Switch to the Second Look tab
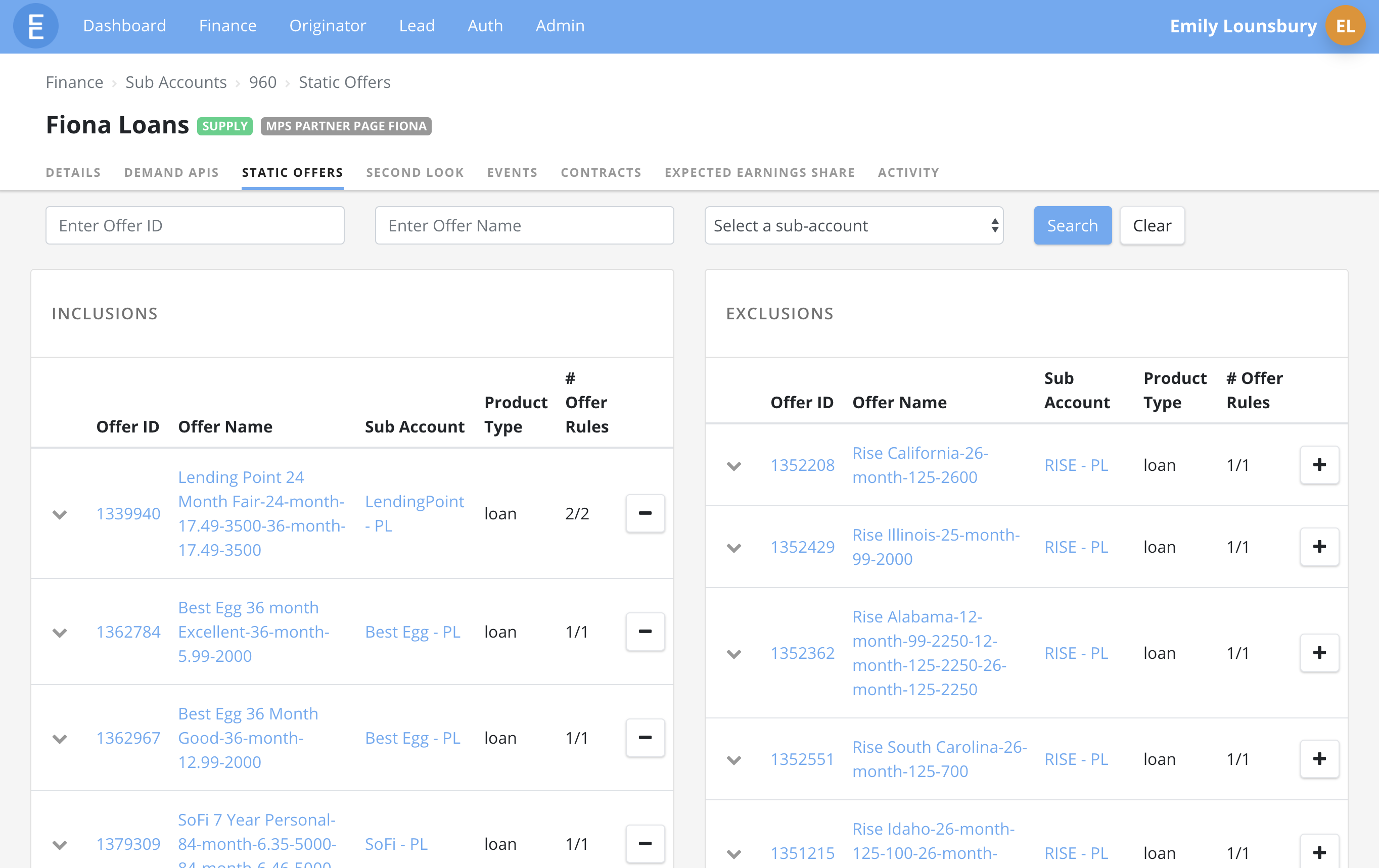 pyautogui.click(x=415, y=172)
